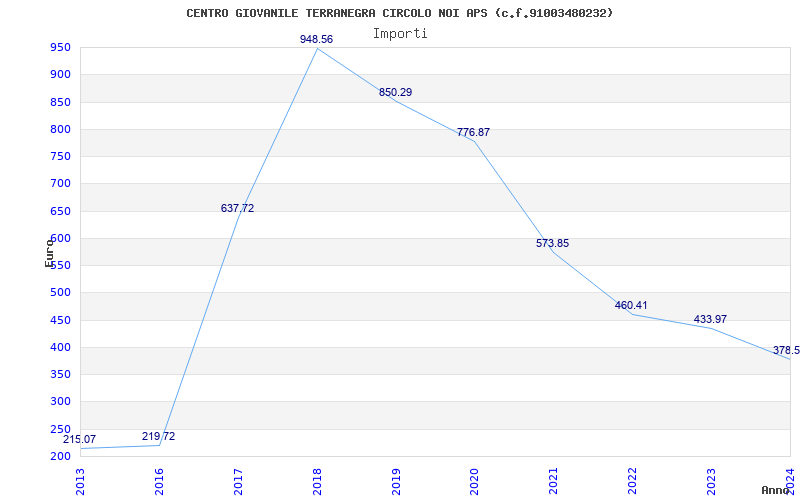
Task: Click the 400 y-axis tick label
Action: [x=60, y=347]
